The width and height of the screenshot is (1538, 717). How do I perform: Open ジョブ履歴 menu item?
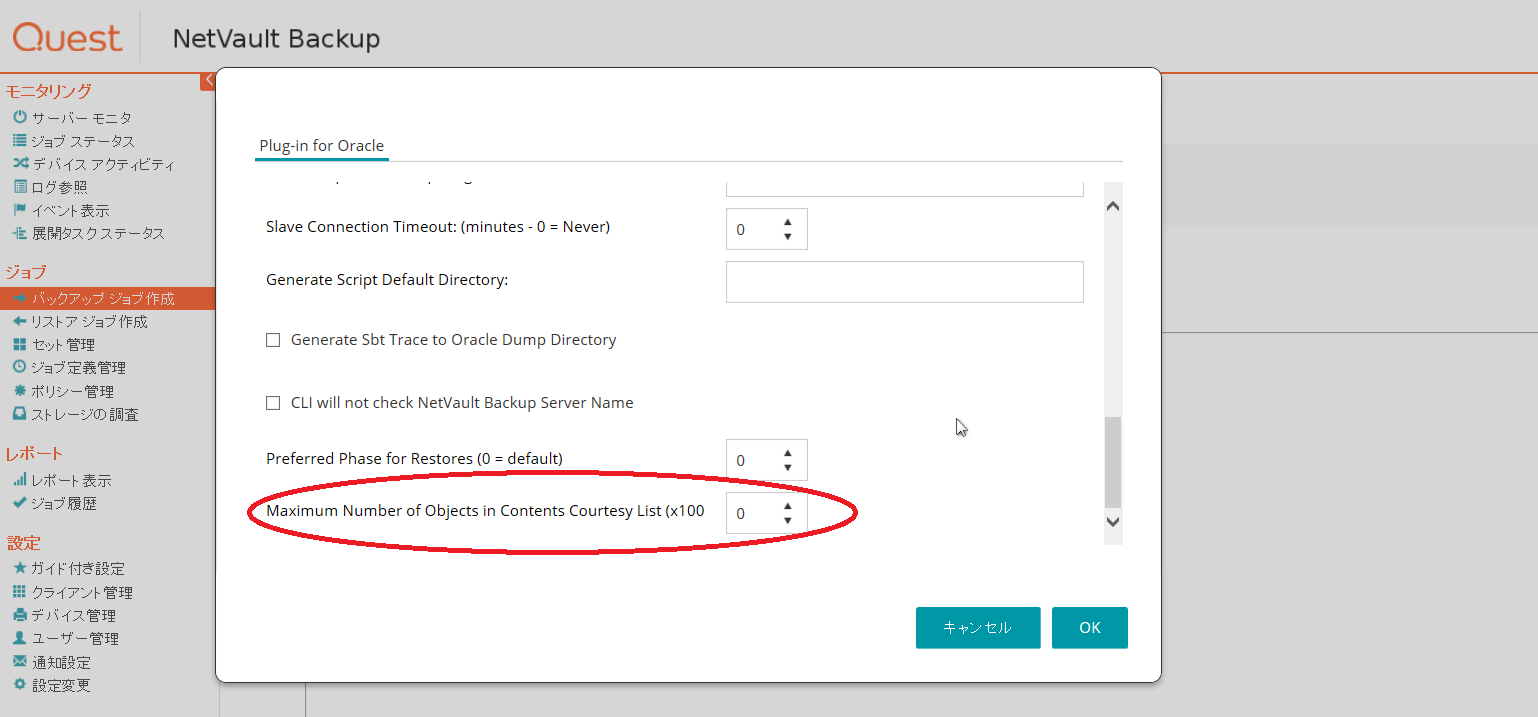64,503
